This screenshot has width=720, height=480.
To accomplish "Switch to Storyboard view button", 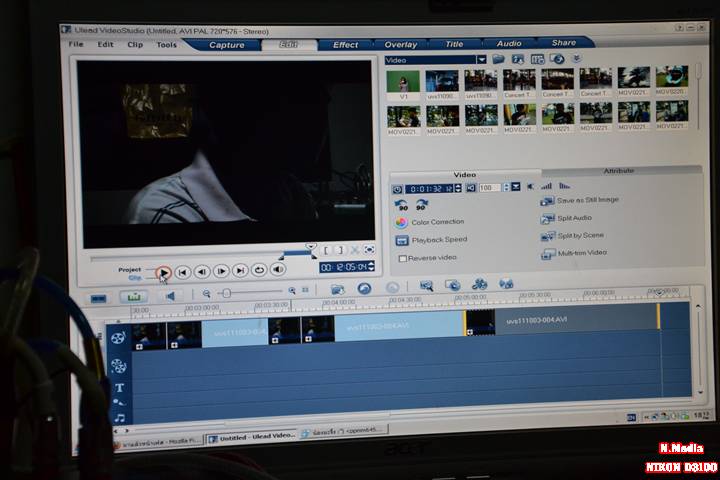I will tap(99, 299).
